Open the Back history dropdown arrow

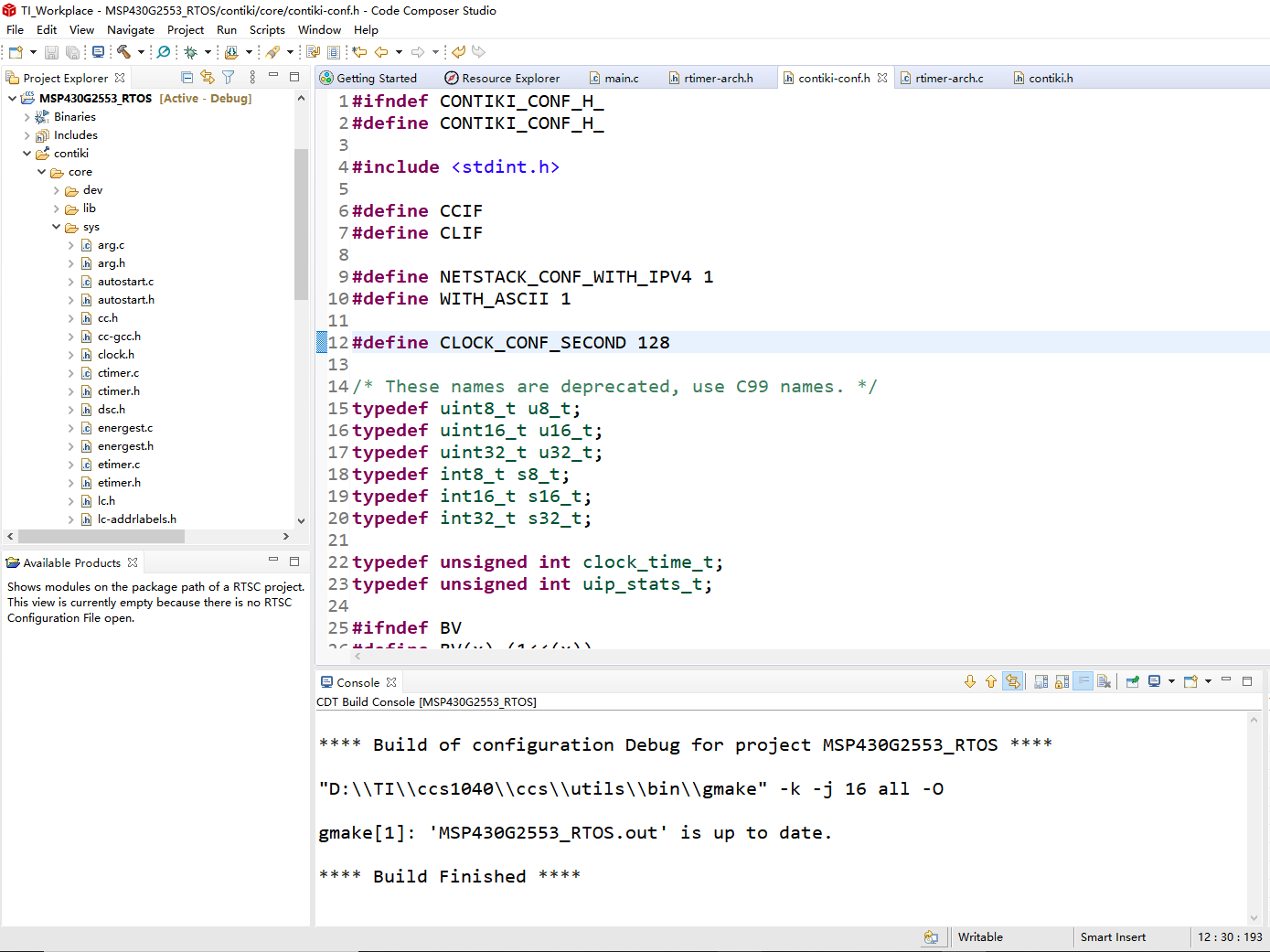click(399, 52)
